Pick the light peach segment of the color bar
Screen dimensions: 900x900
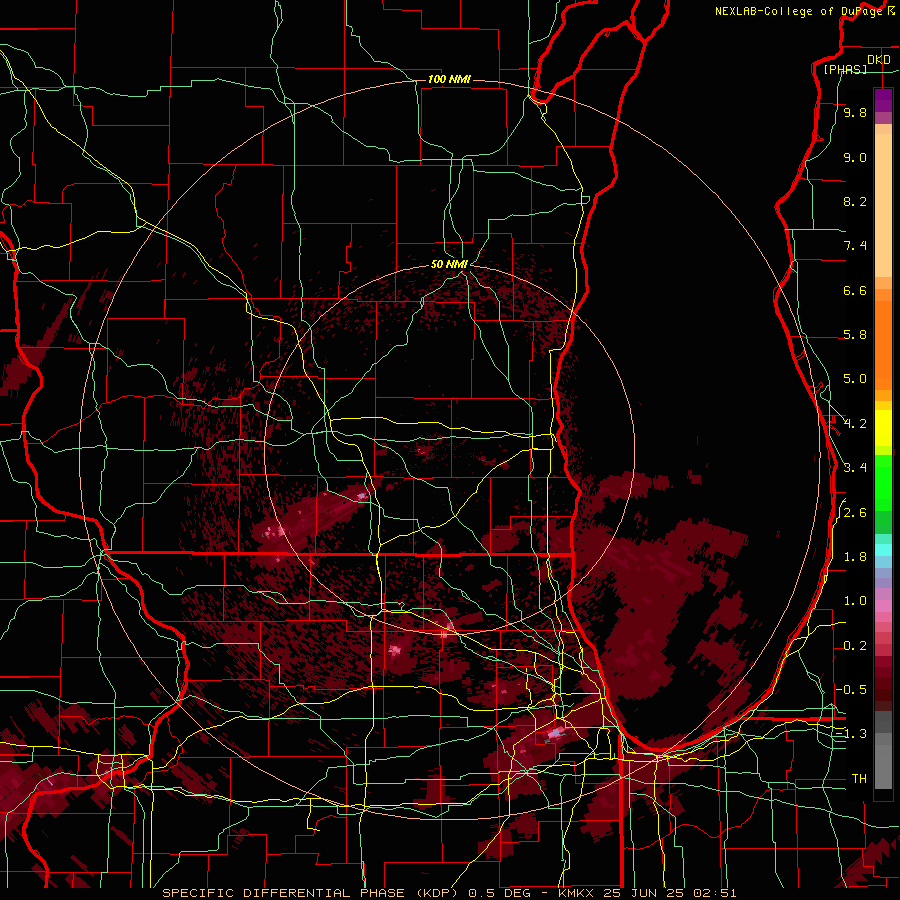pos(883,207)
